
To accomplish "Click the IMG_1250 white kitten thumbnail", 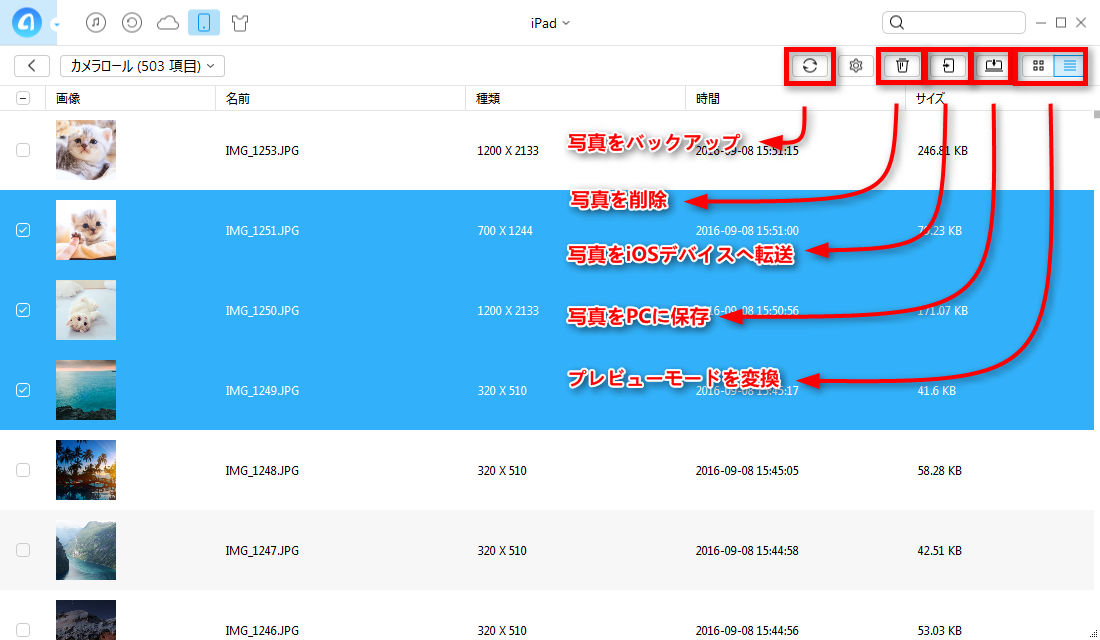I will [x=86, y=310].
